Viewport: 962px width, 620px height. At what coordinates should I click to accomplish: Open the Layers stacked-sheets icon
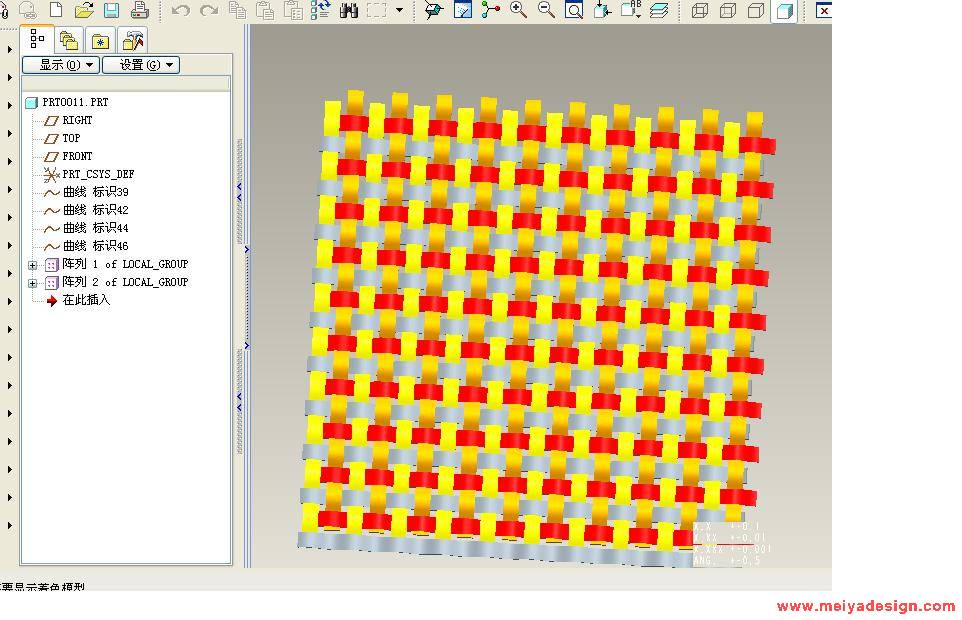click(x=658, y=11)
